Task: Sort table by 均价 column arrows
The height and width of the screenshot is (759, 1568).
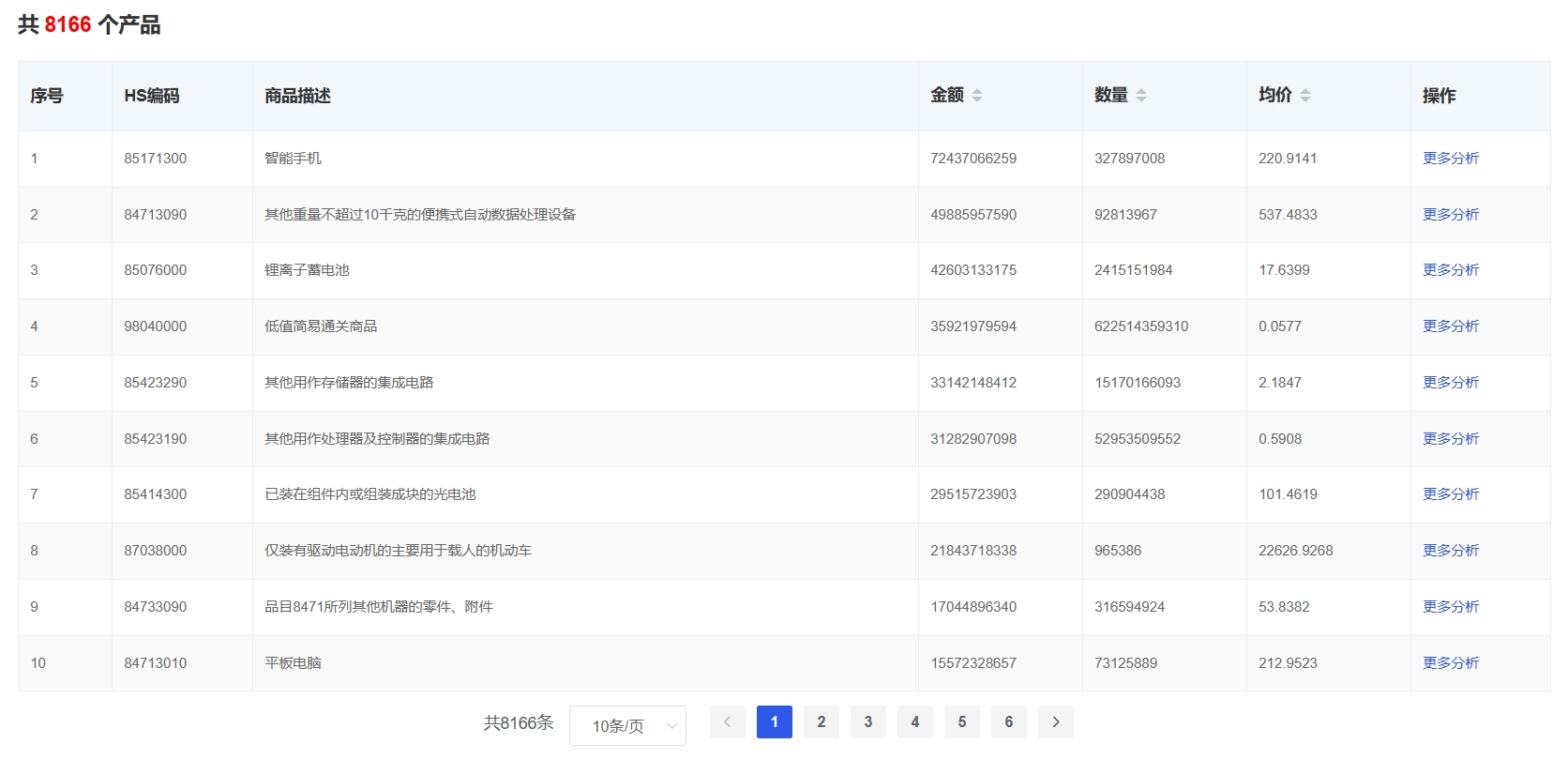Action: (x=1305, y=96)
